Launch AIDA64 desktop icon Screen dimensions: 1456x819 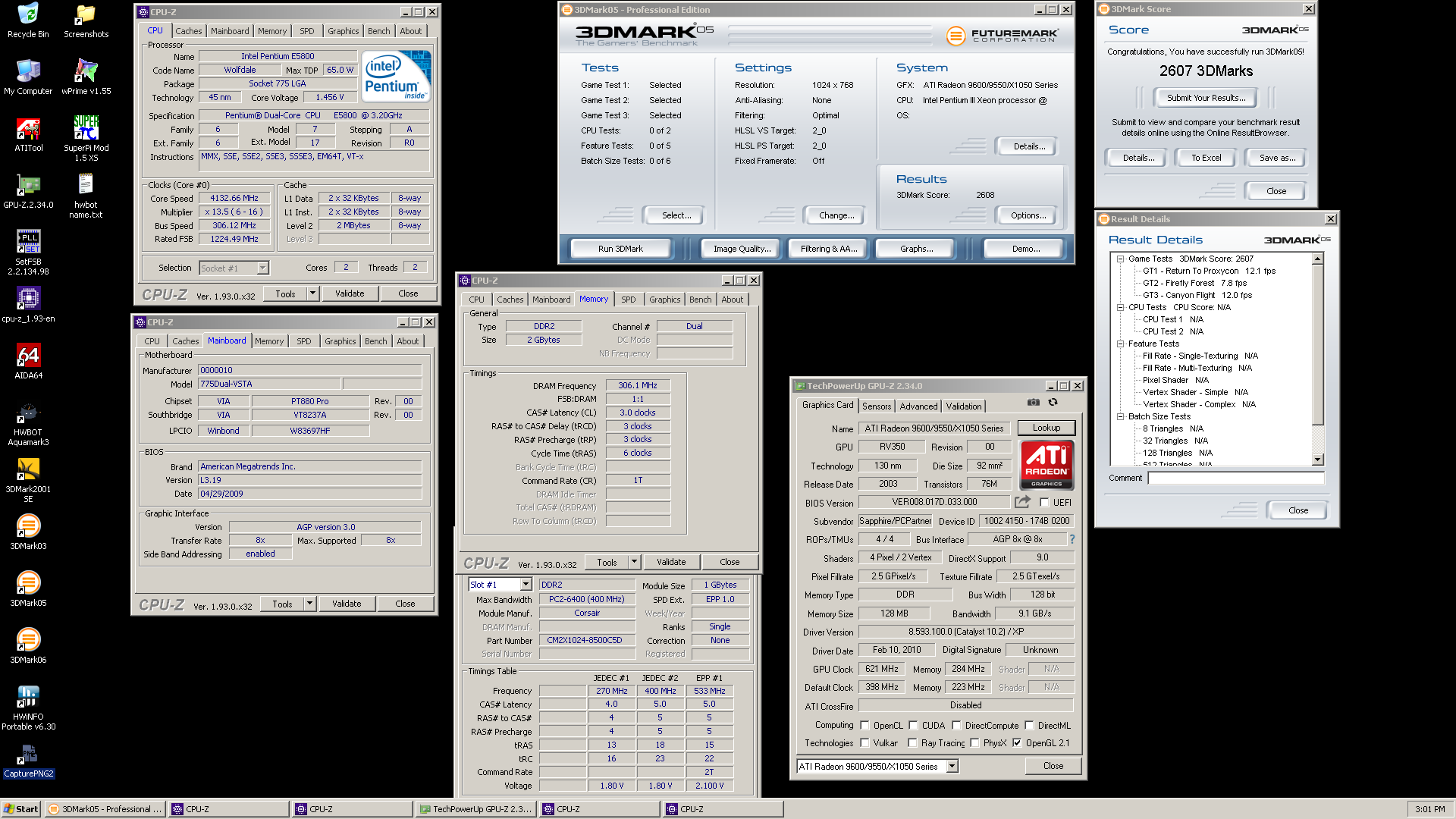click(28, 362)
